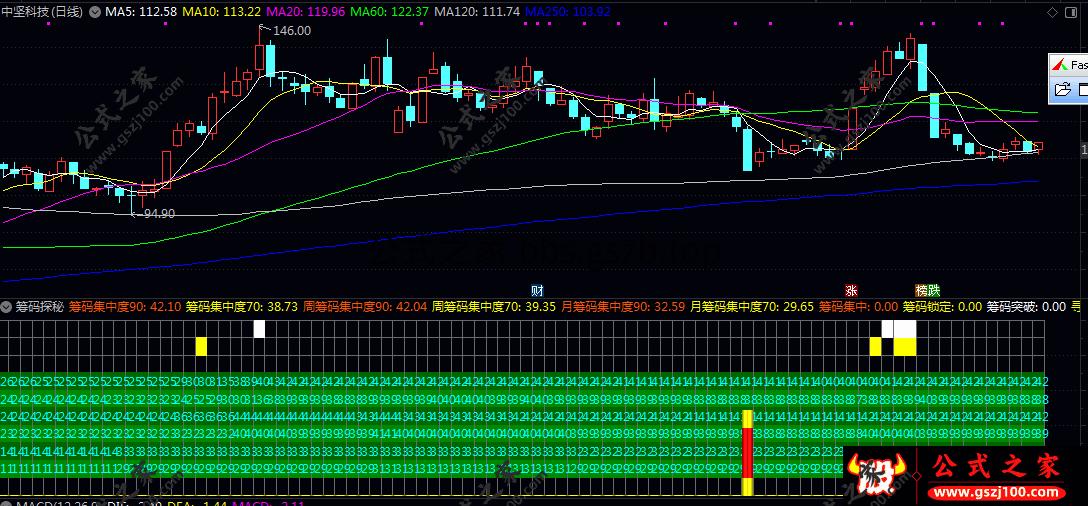1088x506 pixels.
Task: Toggle the side panel icon at chart top-right
Action: point(1073,12)
